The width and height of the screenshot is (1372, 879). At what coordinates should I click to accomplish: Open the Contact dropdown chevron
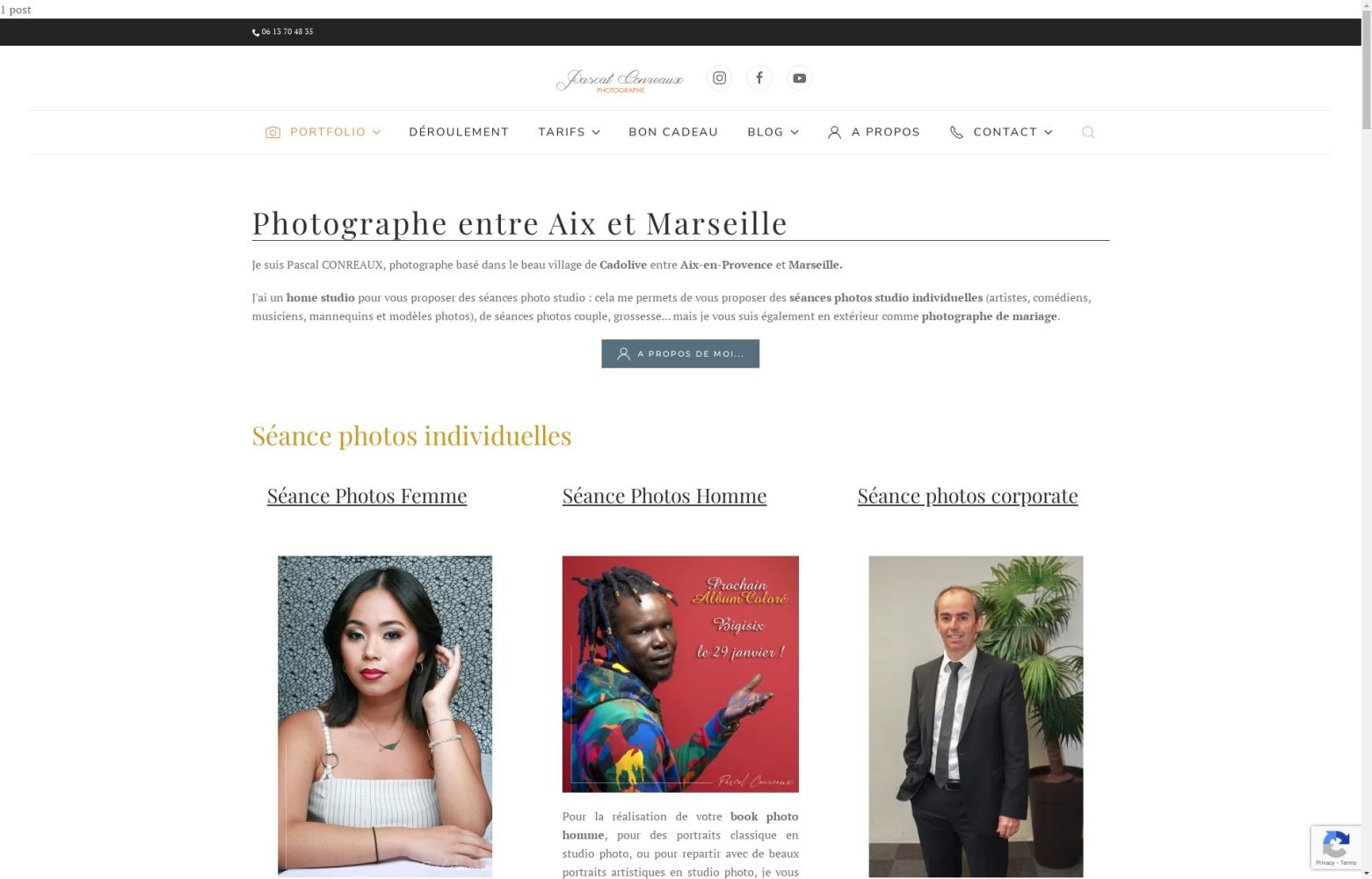click(x=1048, y=132)
